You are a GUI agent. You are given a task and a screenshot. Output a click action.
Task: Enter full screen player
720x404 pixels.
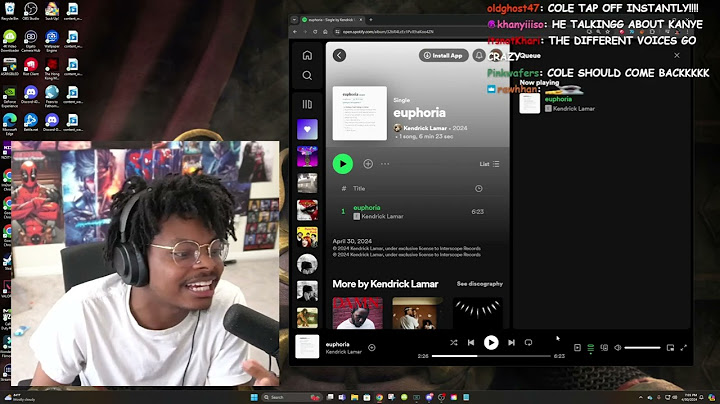[684, 348]
